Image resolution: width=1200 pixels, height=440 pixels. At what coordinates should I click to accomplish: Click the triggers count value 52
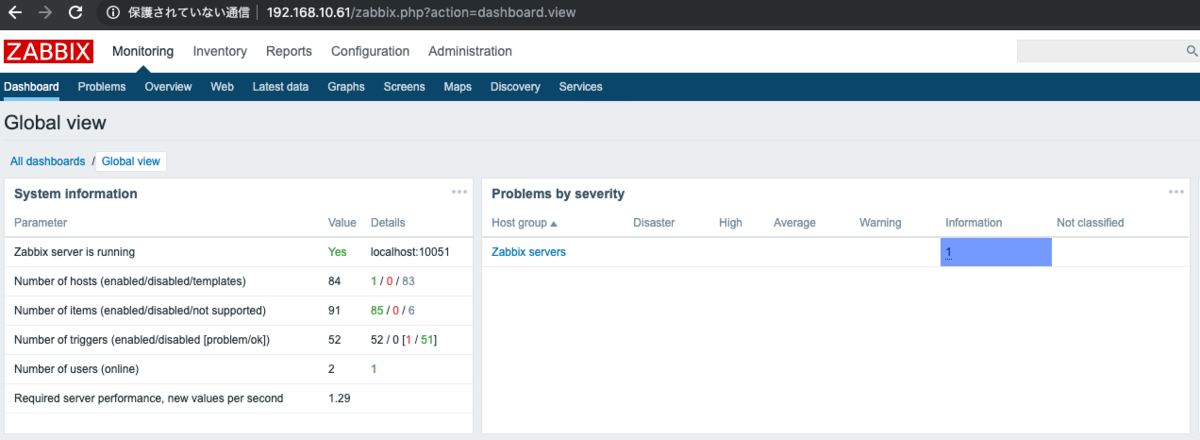click(335, 340)
